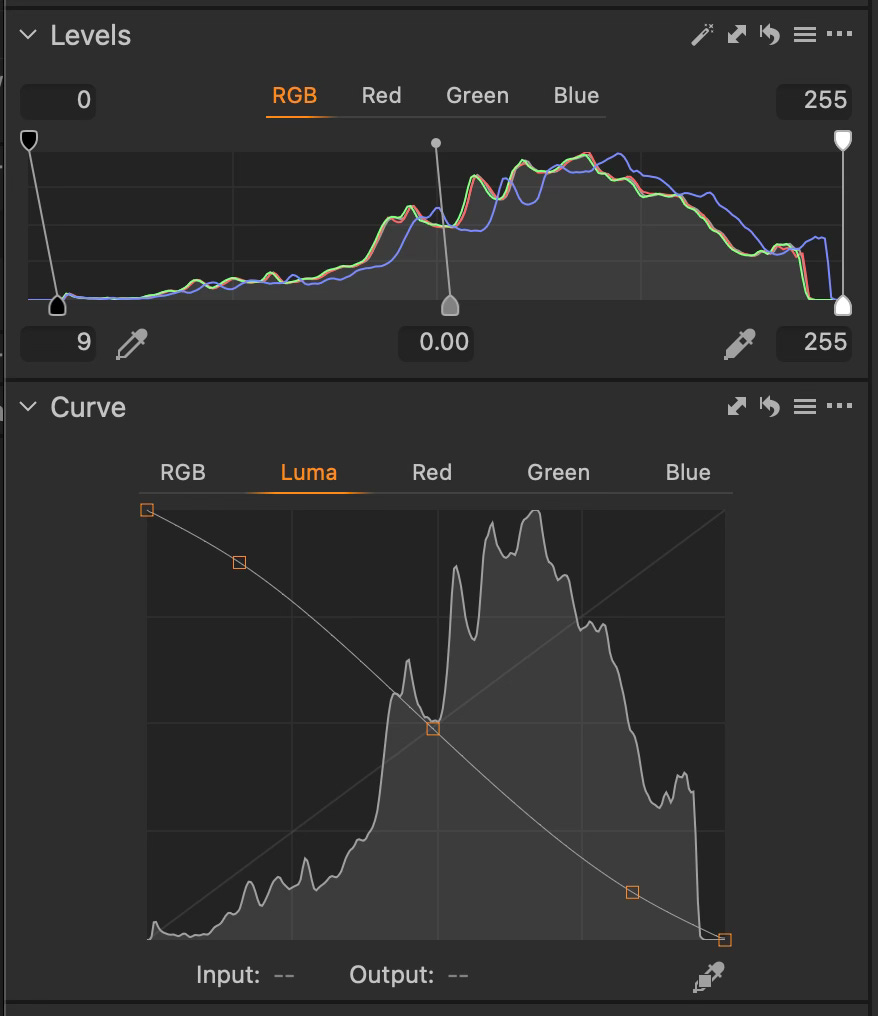The image size is (878, 1016).
Task: Click the gray midtone handle at bottom
Action: 450,305
